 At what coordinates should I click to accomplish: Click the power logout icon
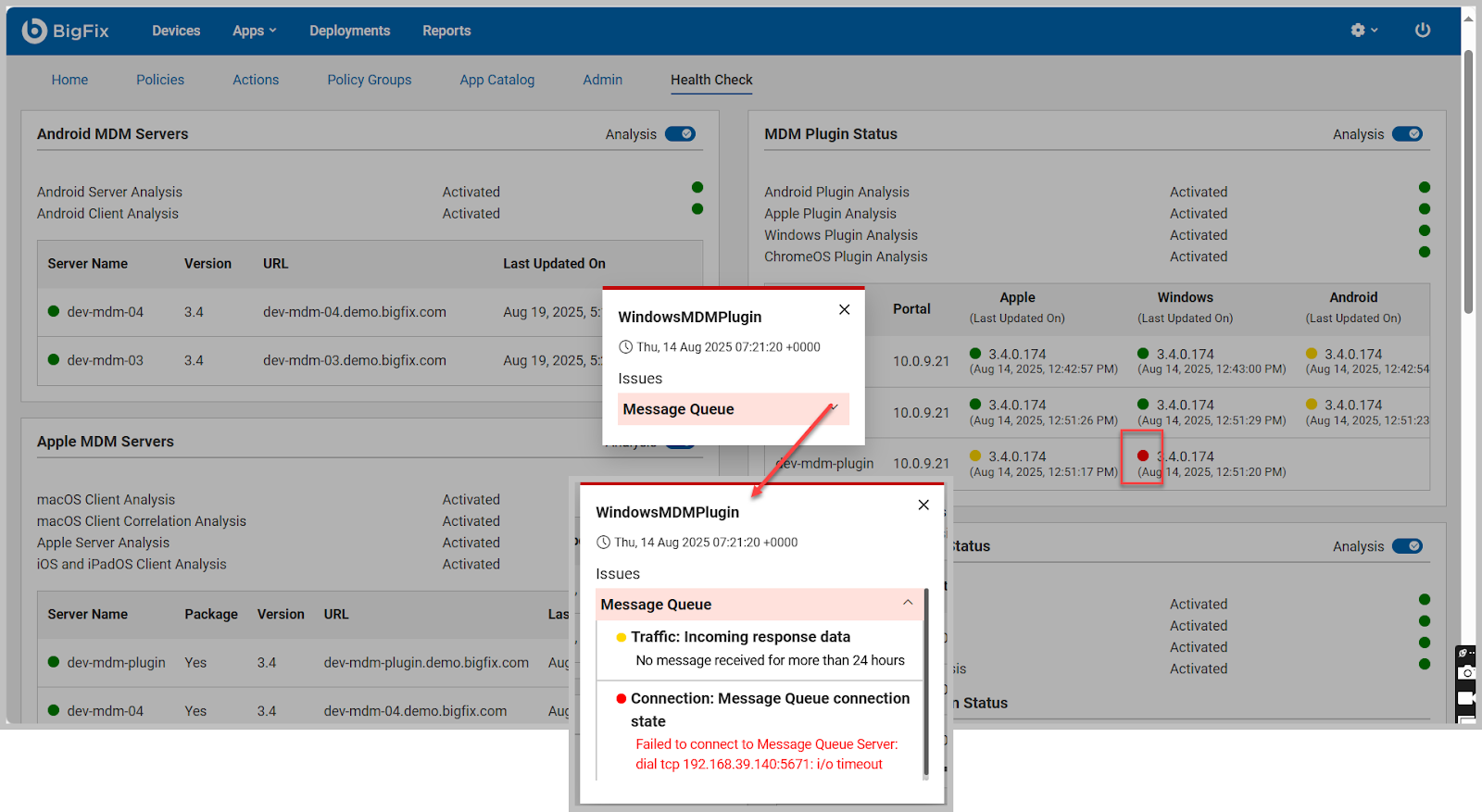(x=1423, y=31)
